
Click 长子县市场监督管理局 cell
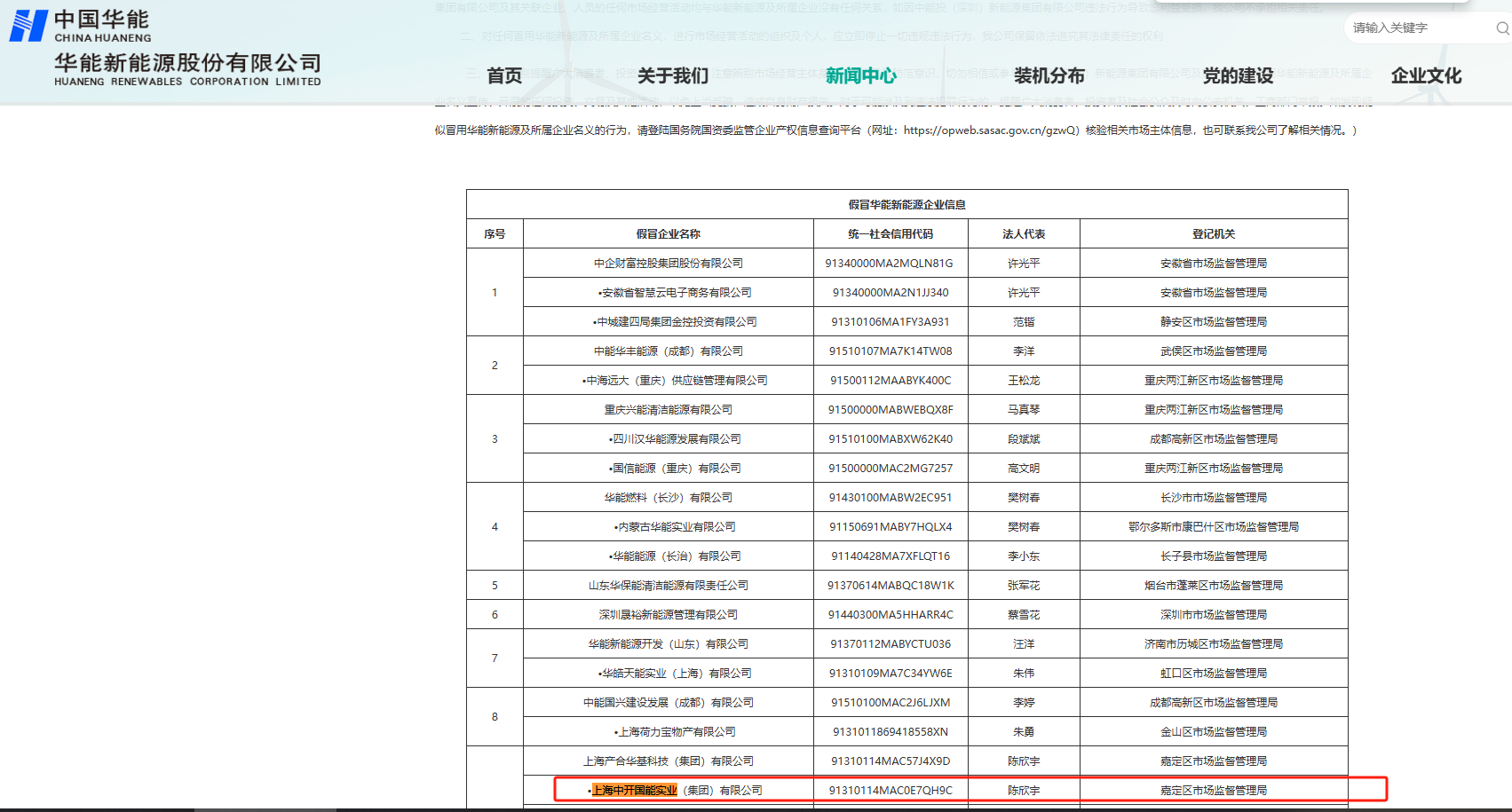[1214, 556]
